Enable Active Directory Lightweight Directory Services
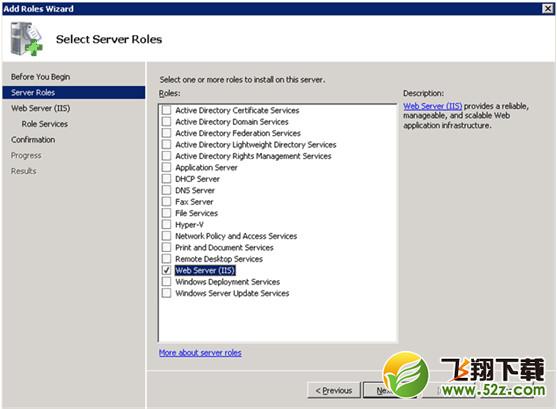This screenshot has width=557, height=409. pyautogui.click(x=166, y=144)
